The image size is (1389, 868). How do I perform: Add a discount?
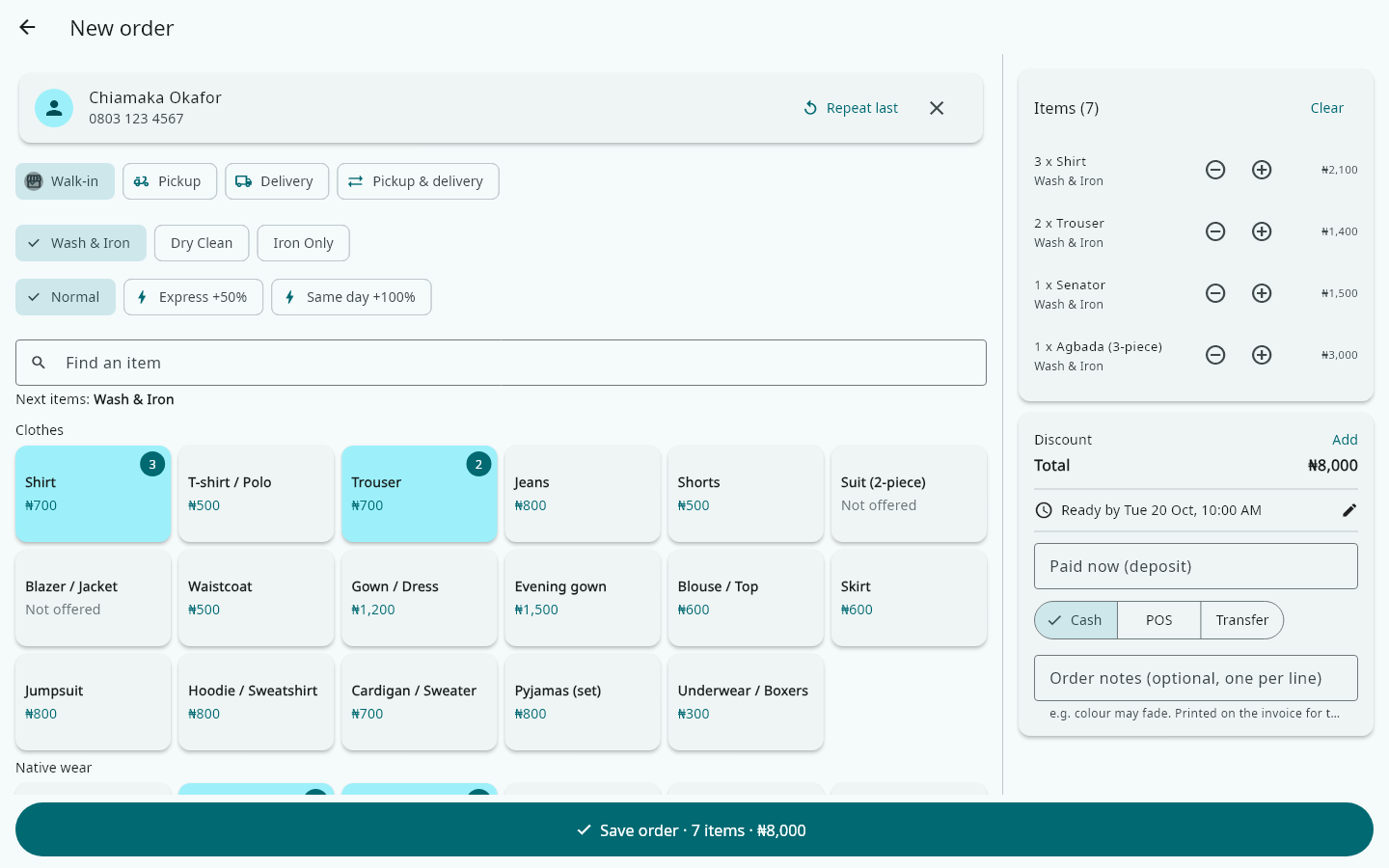click(1345, 440)
